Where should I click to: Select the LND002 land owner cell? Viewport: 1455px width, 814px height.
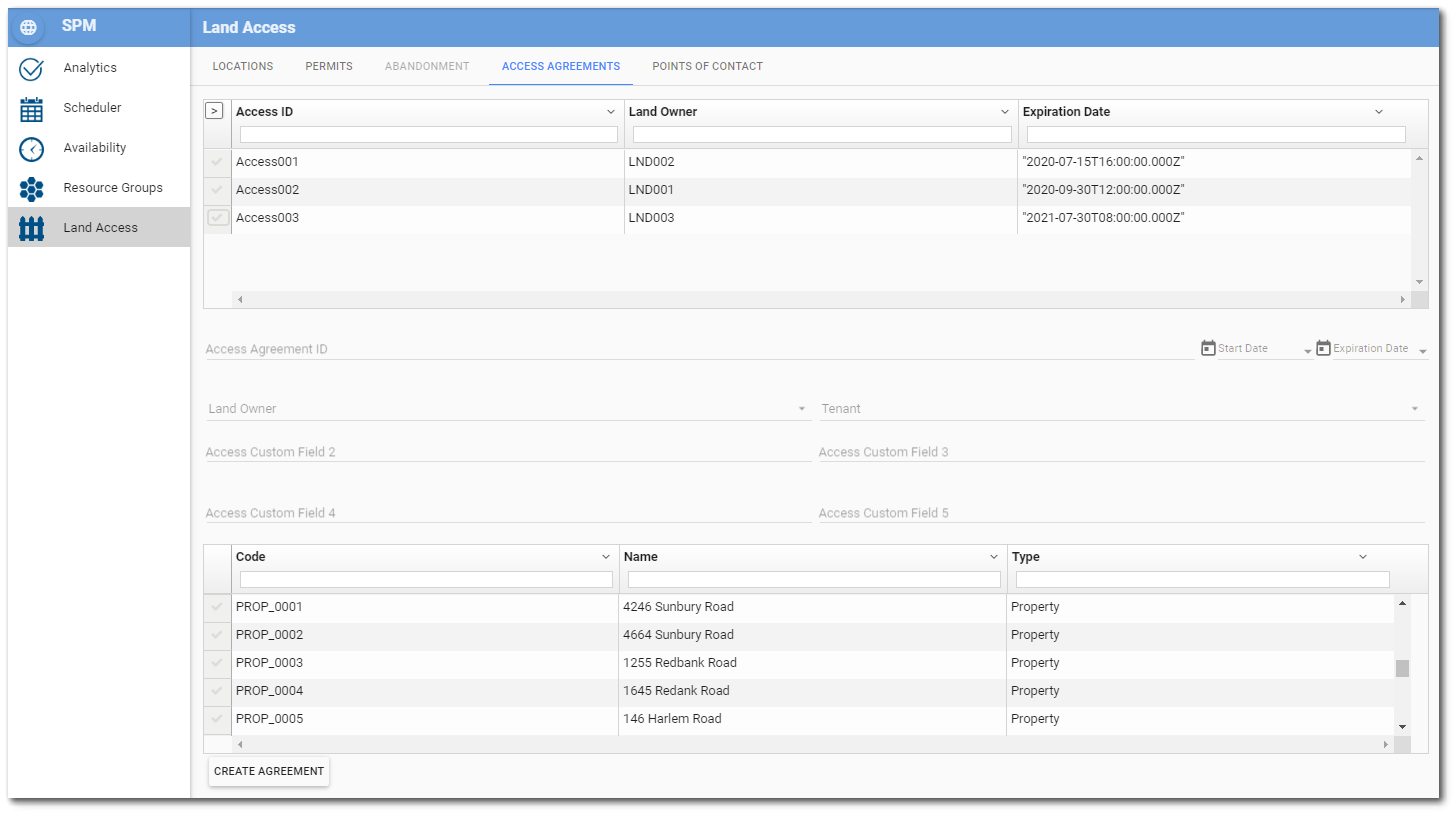tap(821, 162)
